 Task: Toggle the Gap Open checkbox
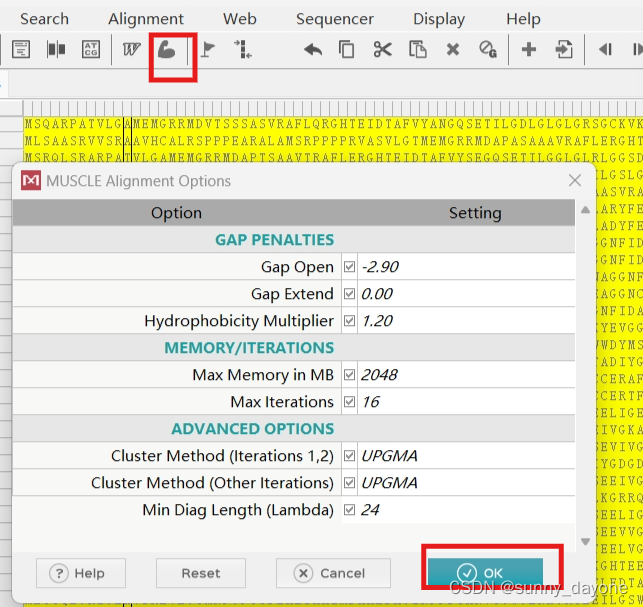pyautogui.click(x=349, y=267)
